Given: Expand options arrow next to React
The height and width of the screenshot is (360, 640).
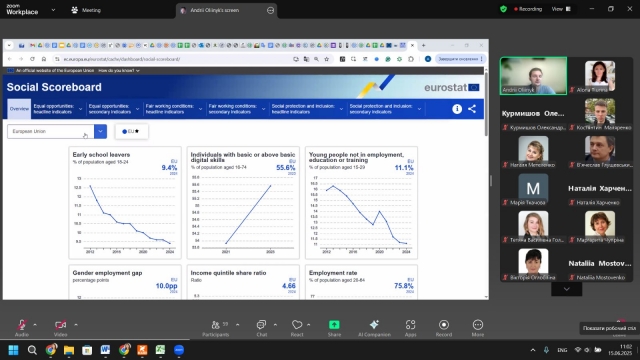Looking at the screenshot, I should tap(309, 325).
